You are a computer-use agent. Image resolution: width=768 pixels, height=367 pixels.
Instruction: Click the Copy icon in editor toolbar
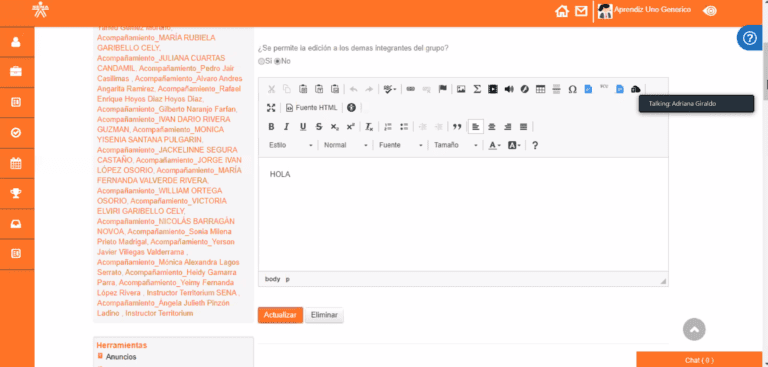click(x=287, y=89)
